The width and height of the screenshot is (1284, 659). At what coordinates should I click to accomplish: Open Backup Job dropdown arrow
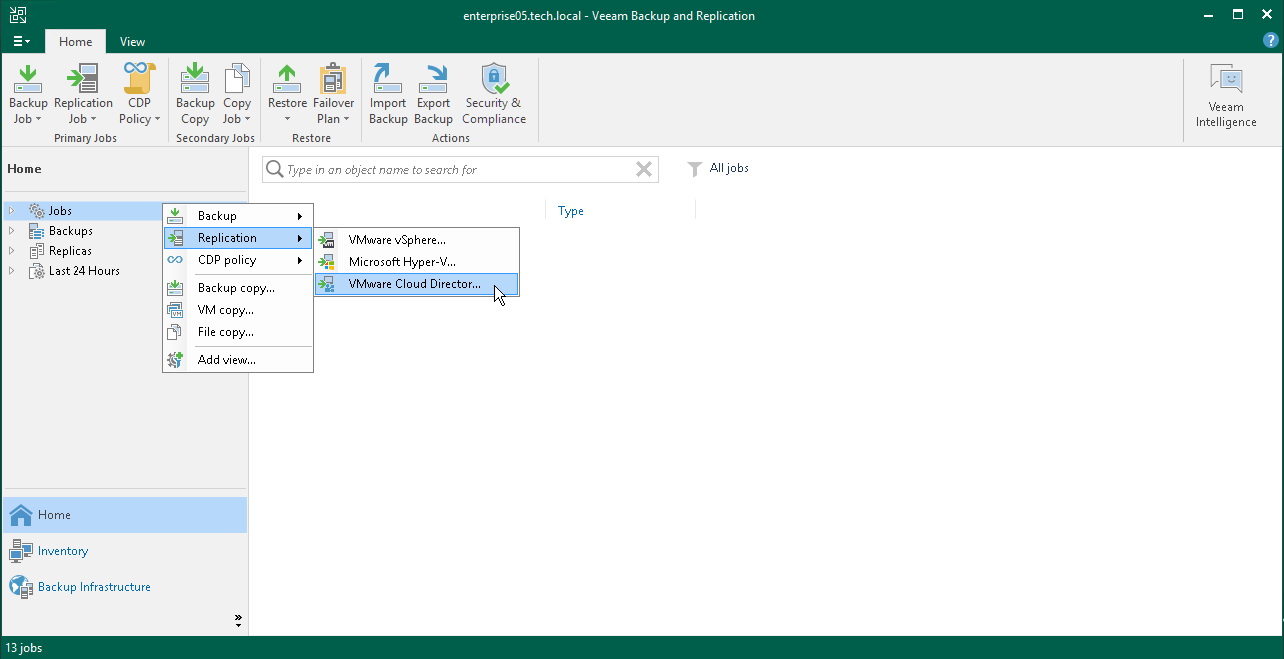tap(39, 119)
